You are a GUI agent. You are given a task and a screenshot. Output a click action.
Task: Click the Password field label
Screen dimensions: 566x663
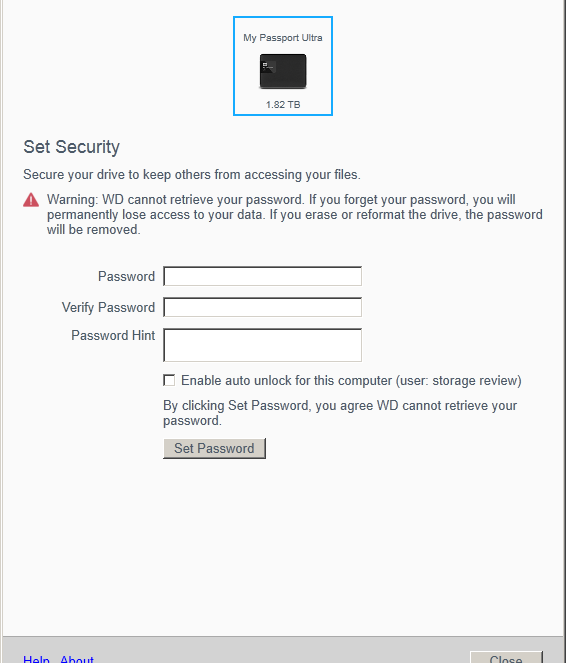(x=126, y=277)
